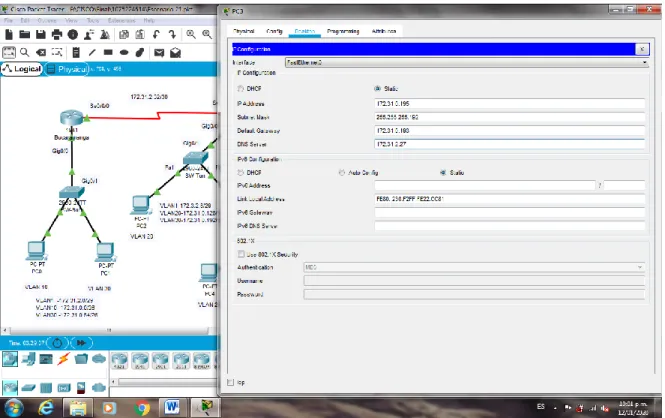
Task: Click the IP Address input field
Action: 510,103
